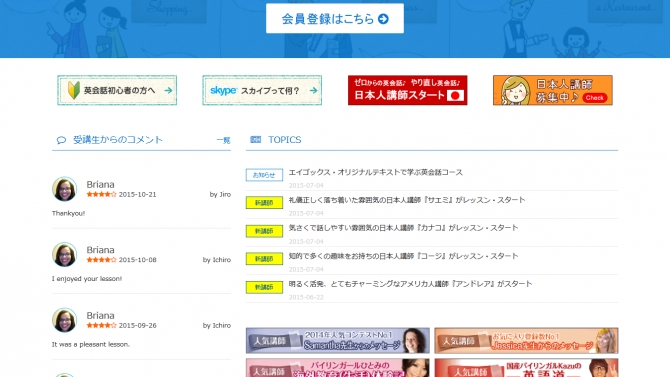Screen dimensions: 670x377
Task: Click the 会員登録はこちら registration button
Action: point(335,18)
